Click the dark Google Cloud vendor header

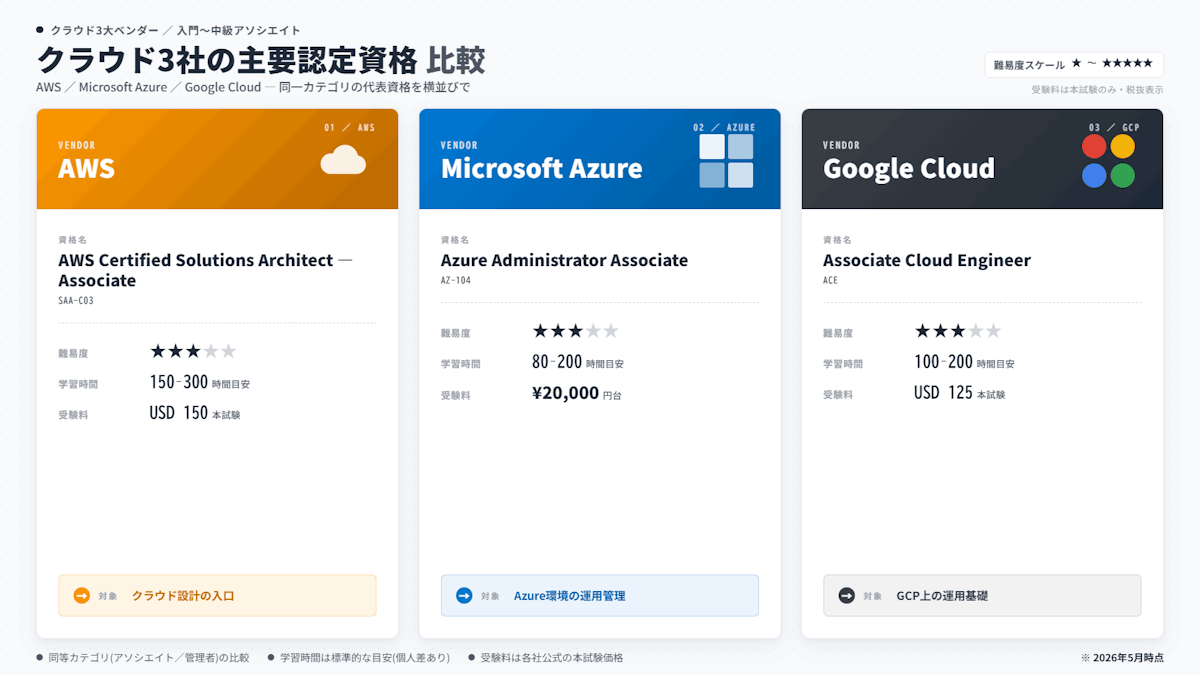pos(982,159)
